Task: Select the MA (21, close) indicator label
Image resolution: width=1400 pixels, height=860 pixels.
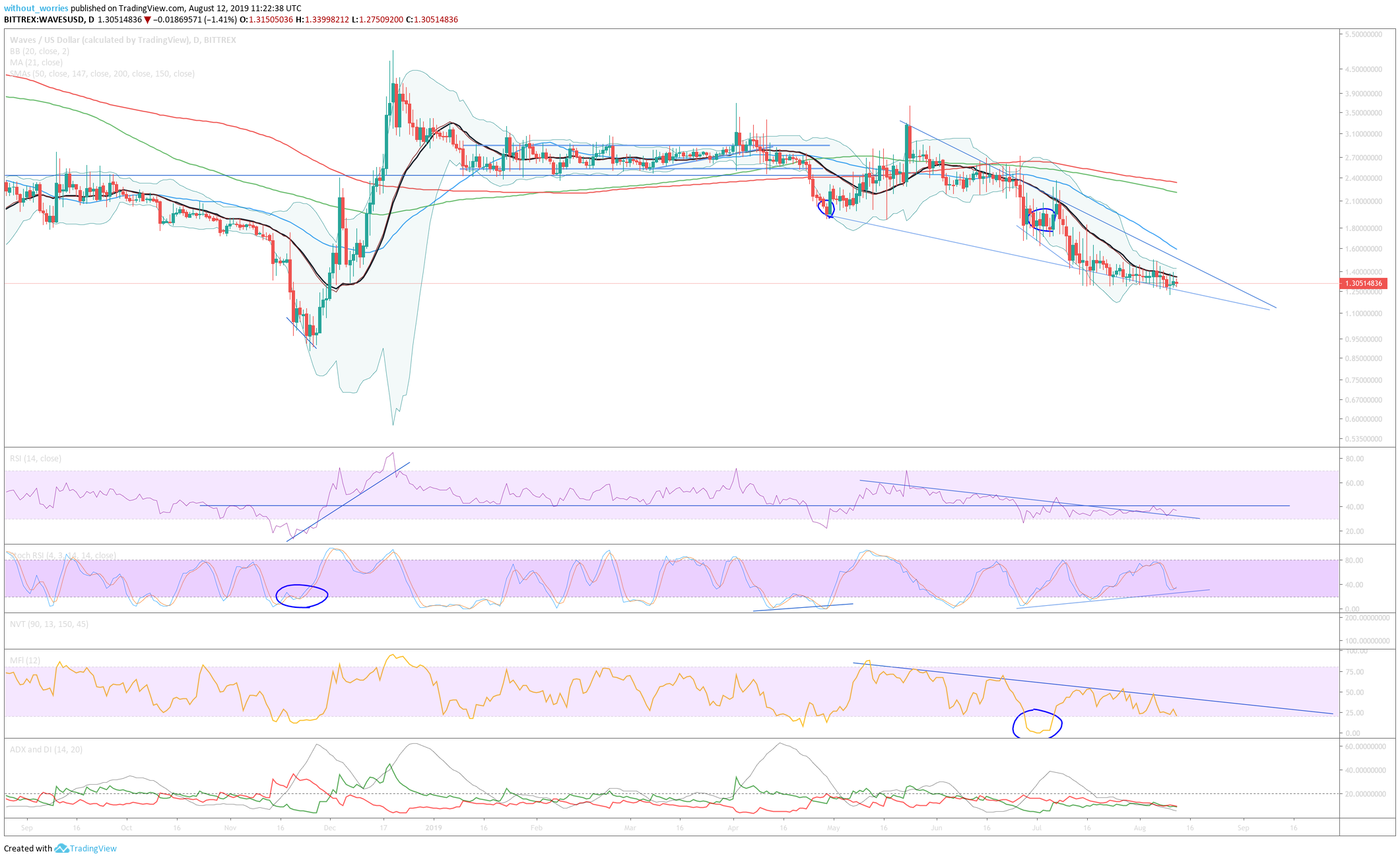Action: pos(36,63)
